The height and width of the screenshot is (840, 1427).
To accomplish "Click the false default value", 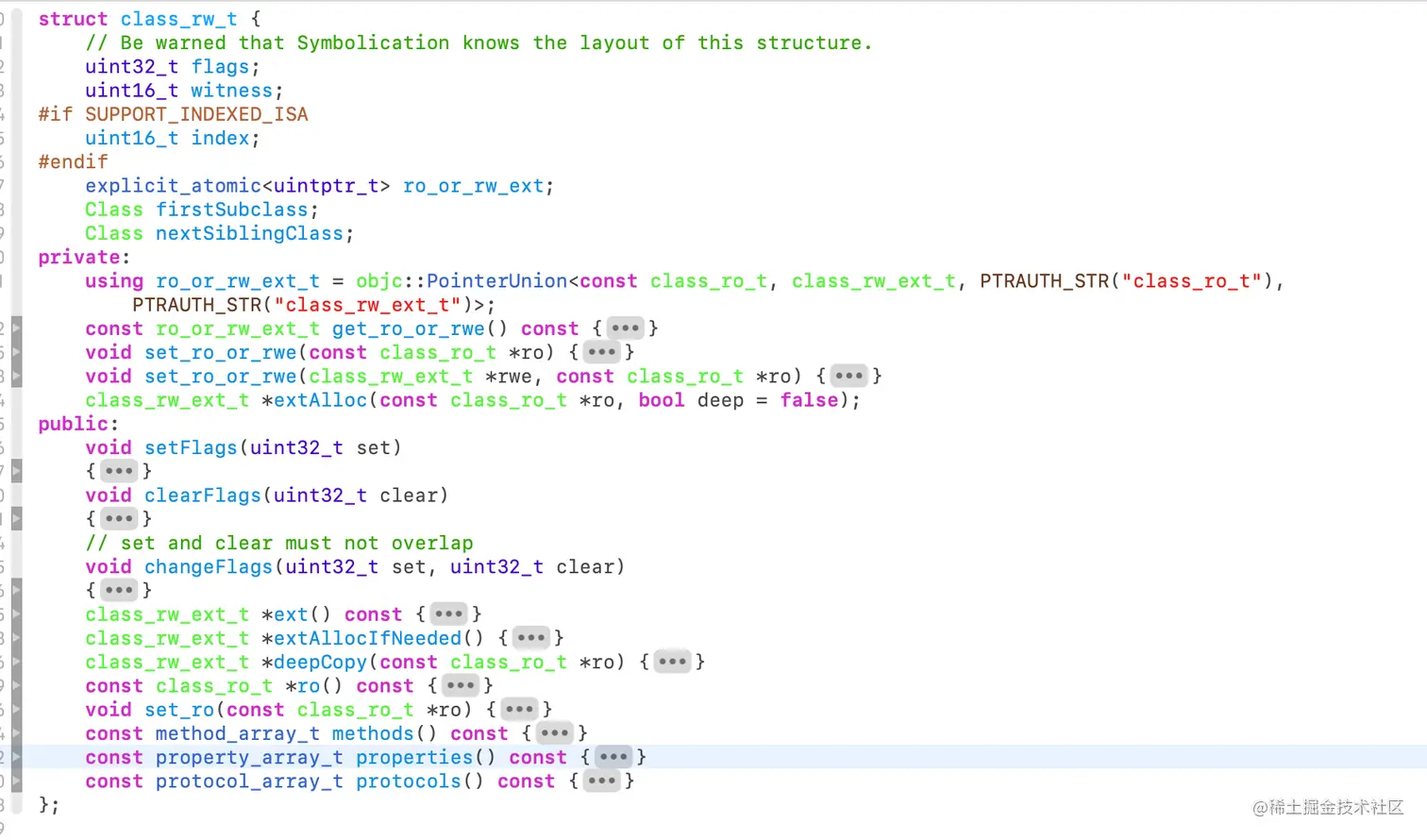I will pos(809,400).
